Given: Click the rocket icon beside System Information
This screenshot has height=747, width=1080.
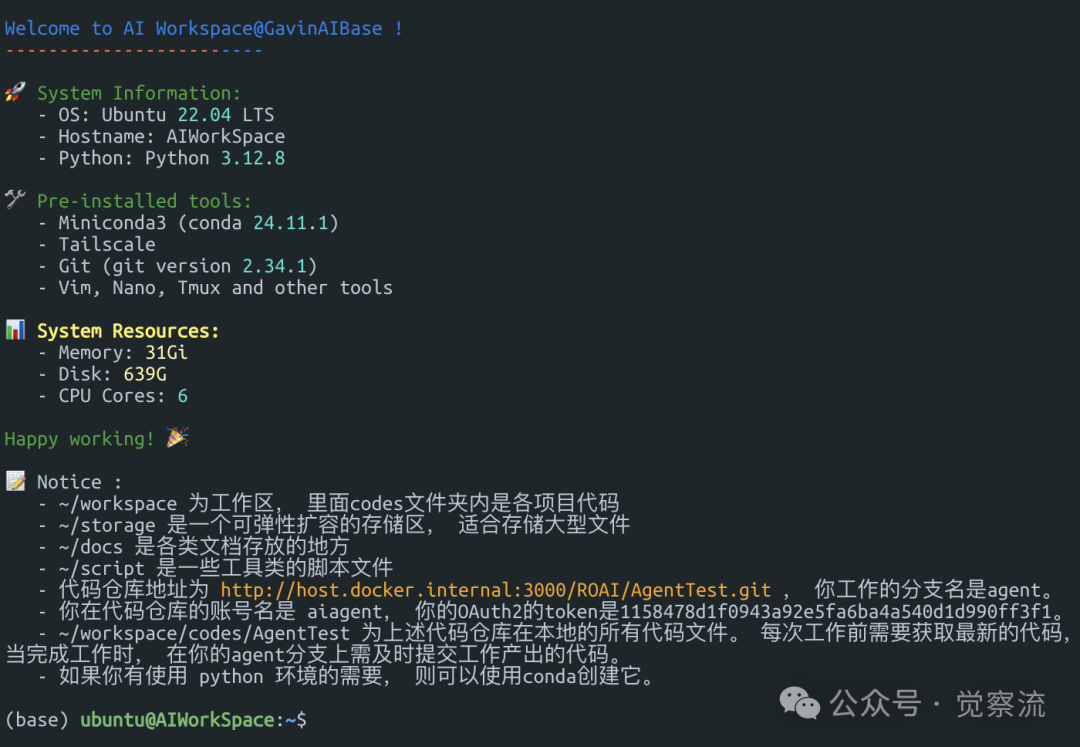Looking at the screenshot, I should point(15,92).
